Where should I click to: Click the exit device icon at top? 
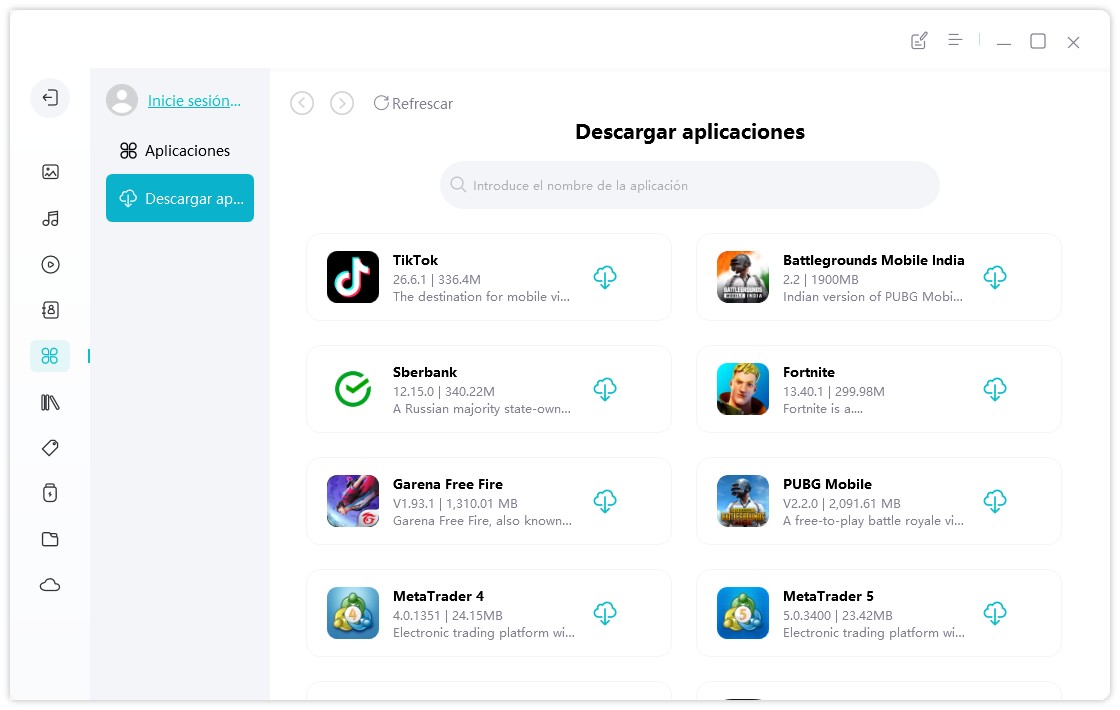click(x=50, y=98)
